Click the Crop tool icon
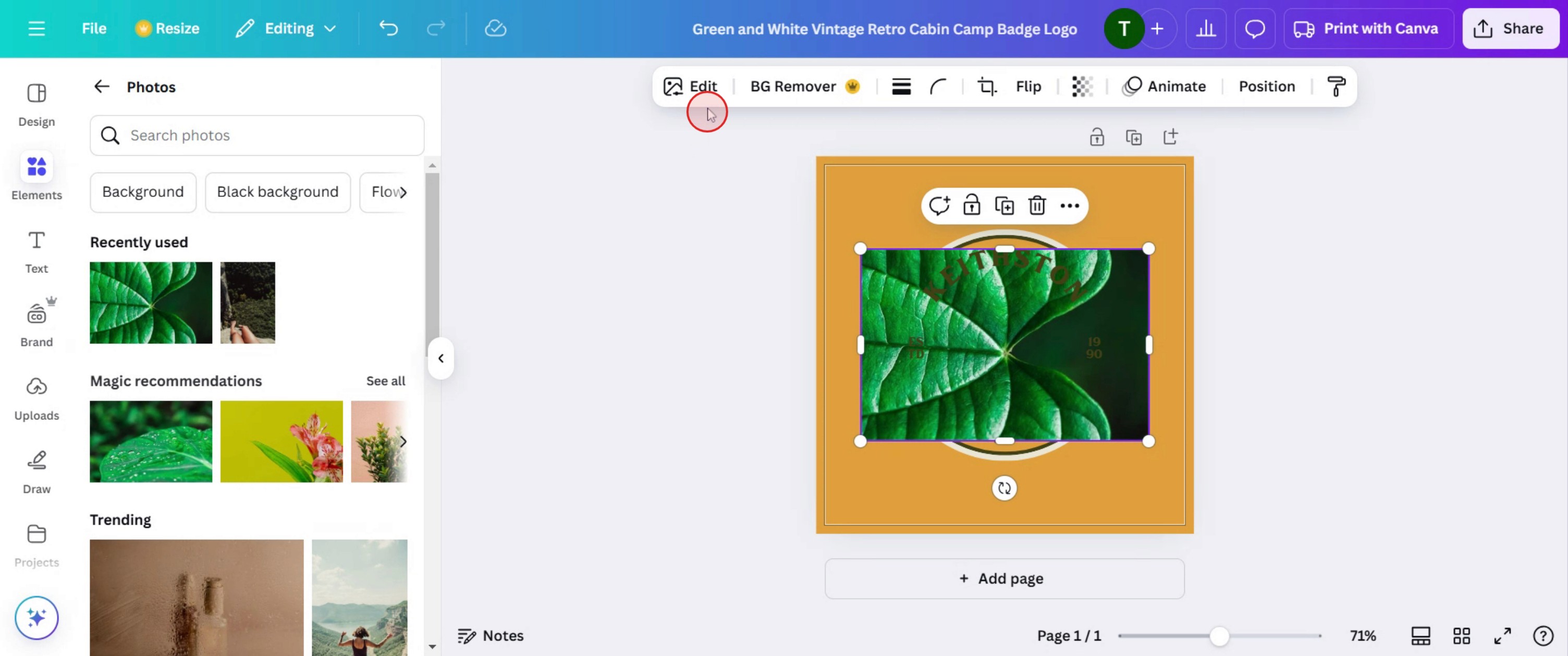1568x656 pixels. click(x=987, y=86)
